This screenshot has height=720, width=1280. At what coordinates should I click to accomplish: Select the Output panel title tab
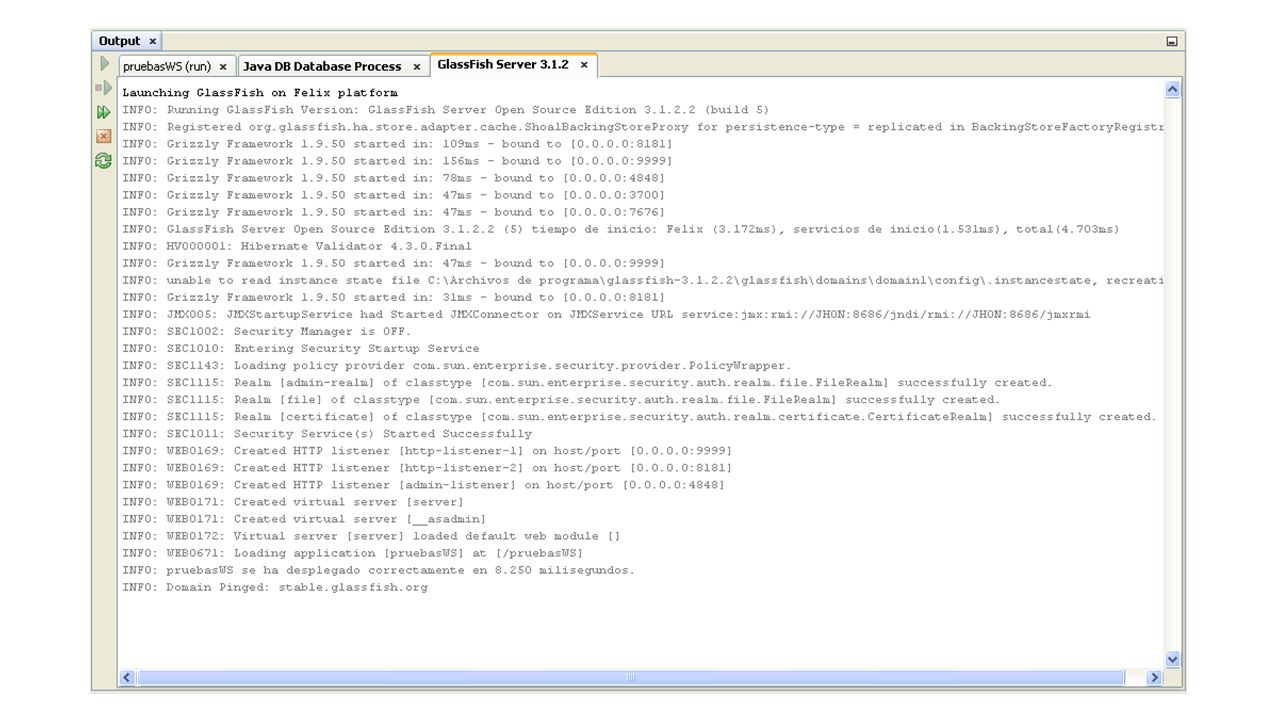(119, 41)
